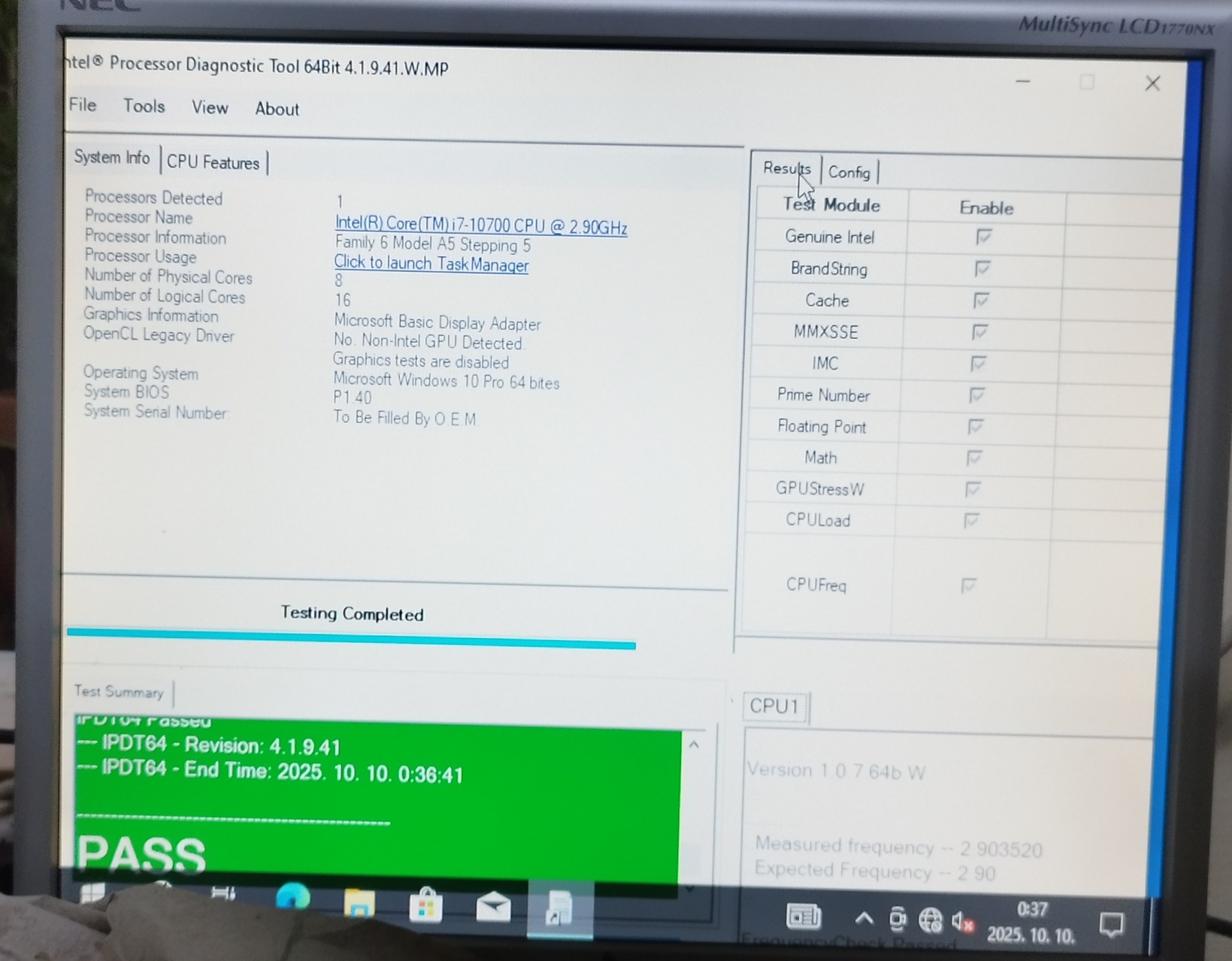Toggle the Cache test checkbox
The width and height of the screenshot is (1232, 961).
coord(980,301)
